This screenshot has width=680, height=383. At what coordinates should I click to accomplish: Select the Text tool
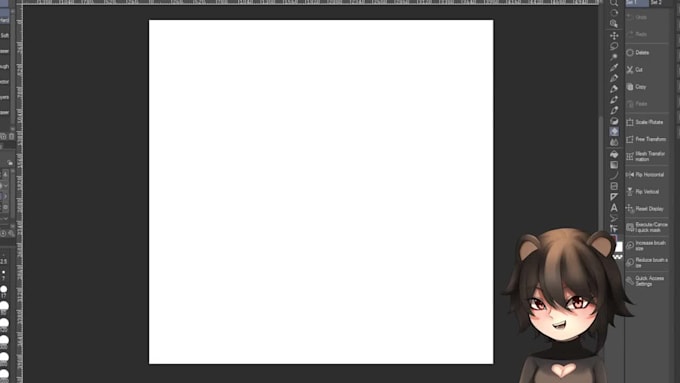614,208
